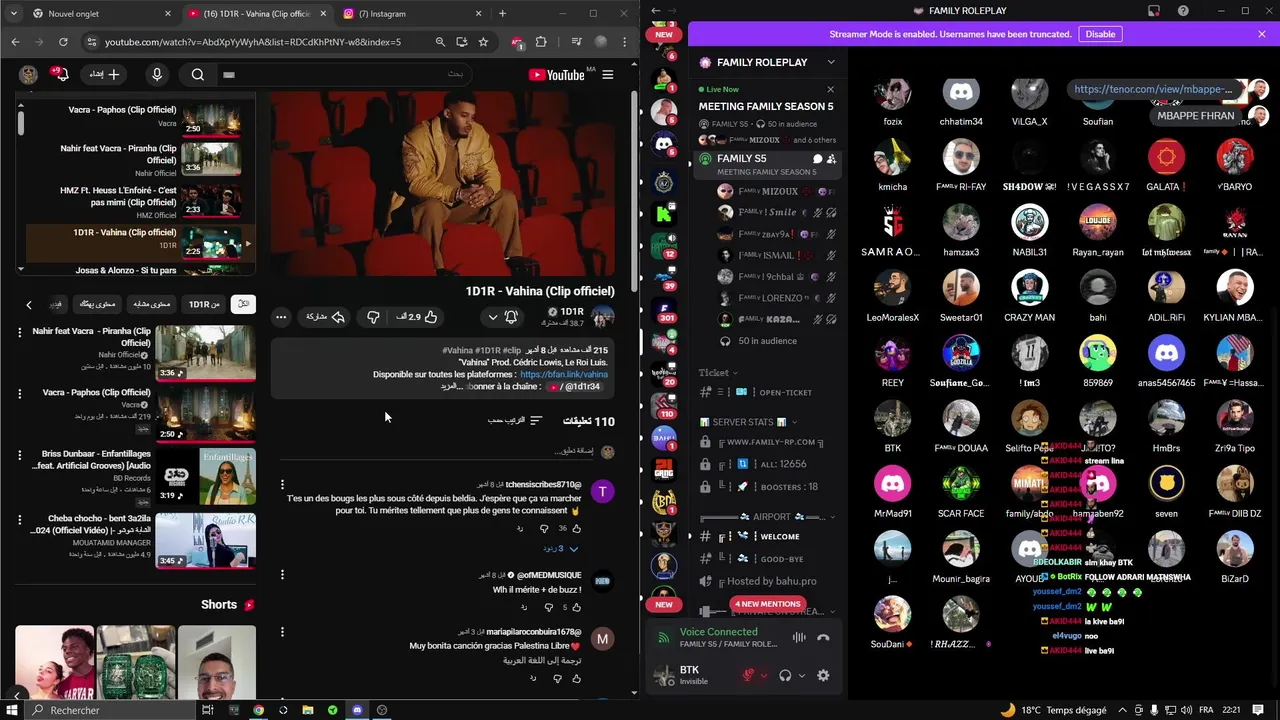The image size is (1280, 720).
Task: Switch to the Instagram browser tab
Action: coord(410,14)
